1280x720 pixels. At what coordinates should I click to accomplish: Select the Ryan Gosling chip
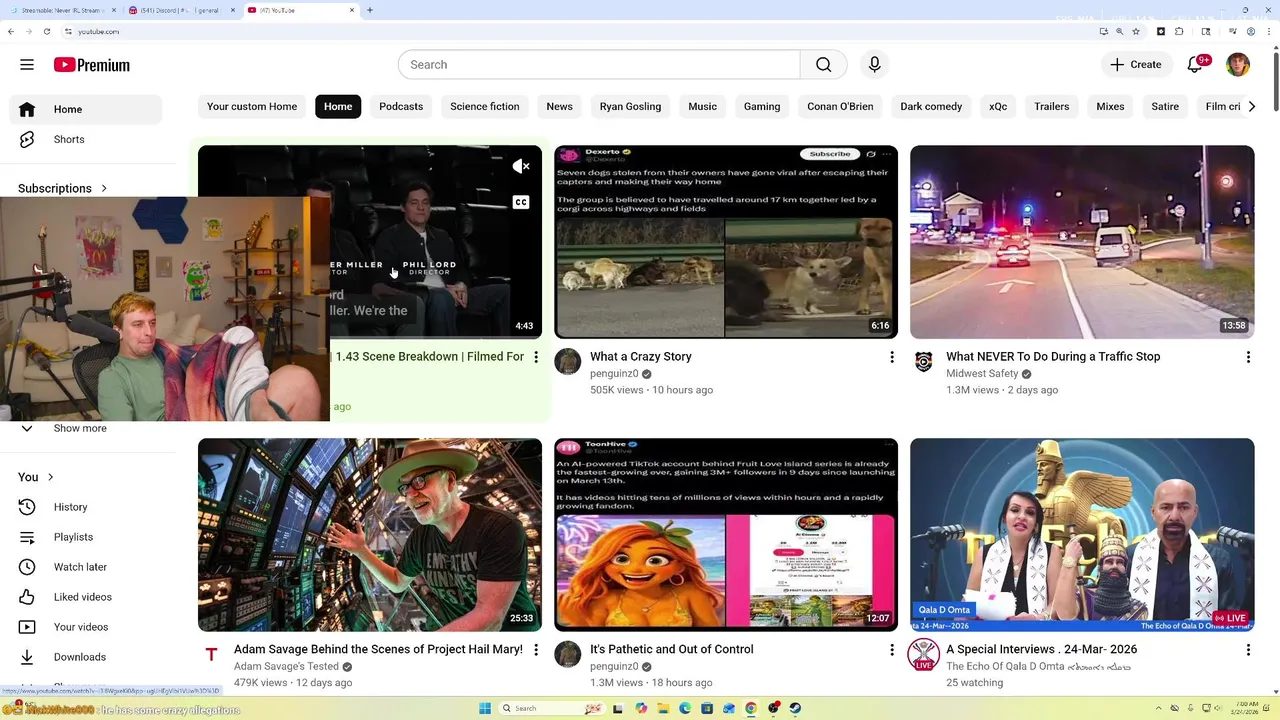point(630,106)
